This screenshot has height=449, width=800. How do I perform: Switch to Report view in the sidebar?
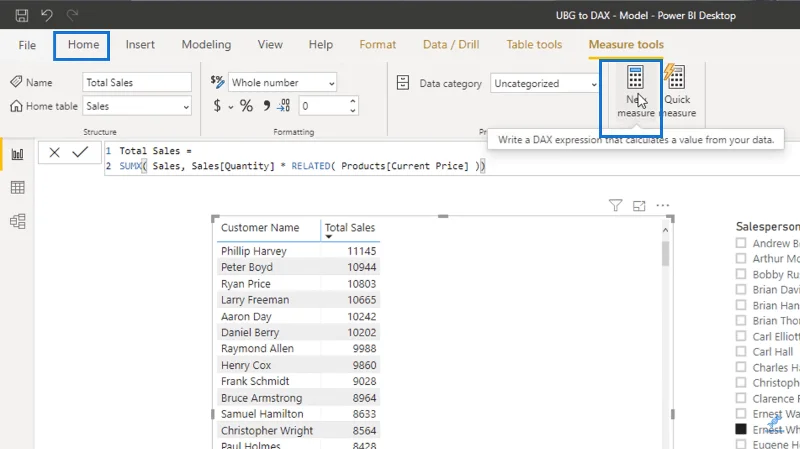click(17, 154)
